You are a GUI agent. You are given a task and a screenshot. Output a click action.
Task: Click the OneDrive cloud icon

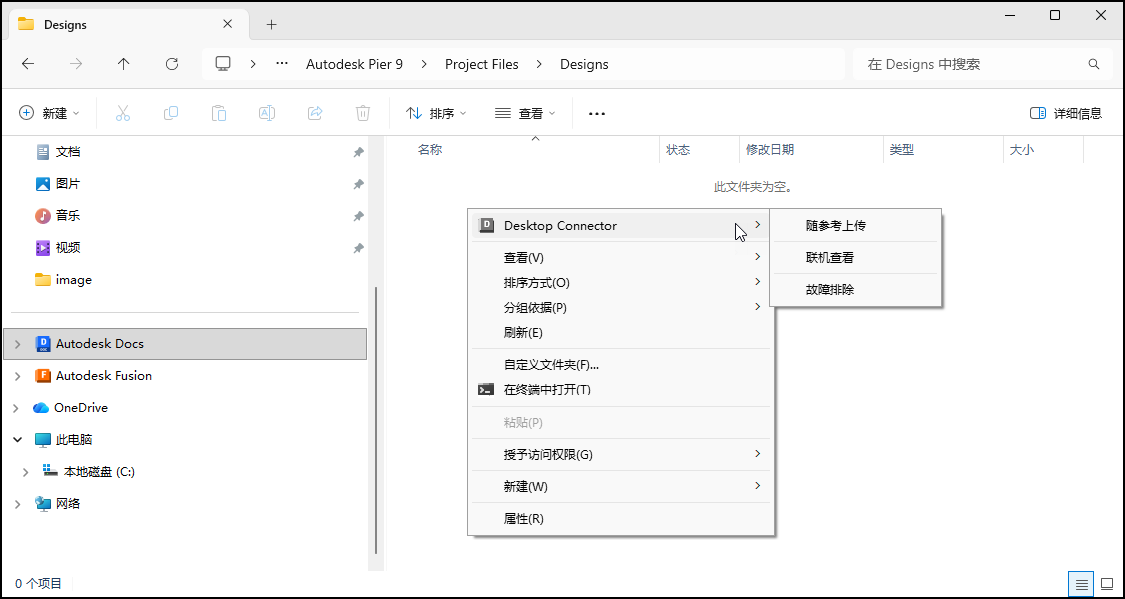pyautogui.click(x=41, y=407)
